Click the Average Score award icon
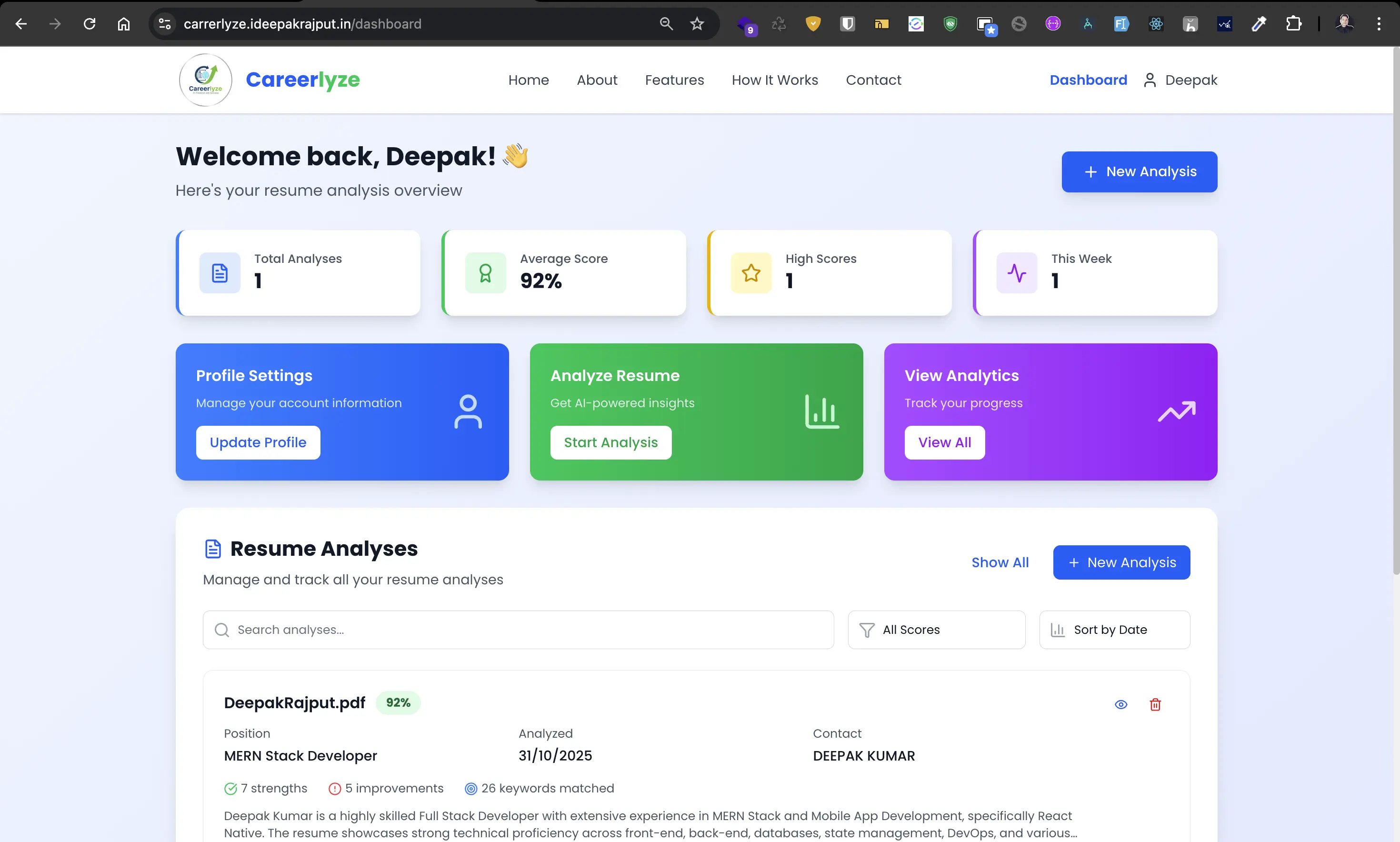The image size is (1400, 842). [x=486, y=273]
